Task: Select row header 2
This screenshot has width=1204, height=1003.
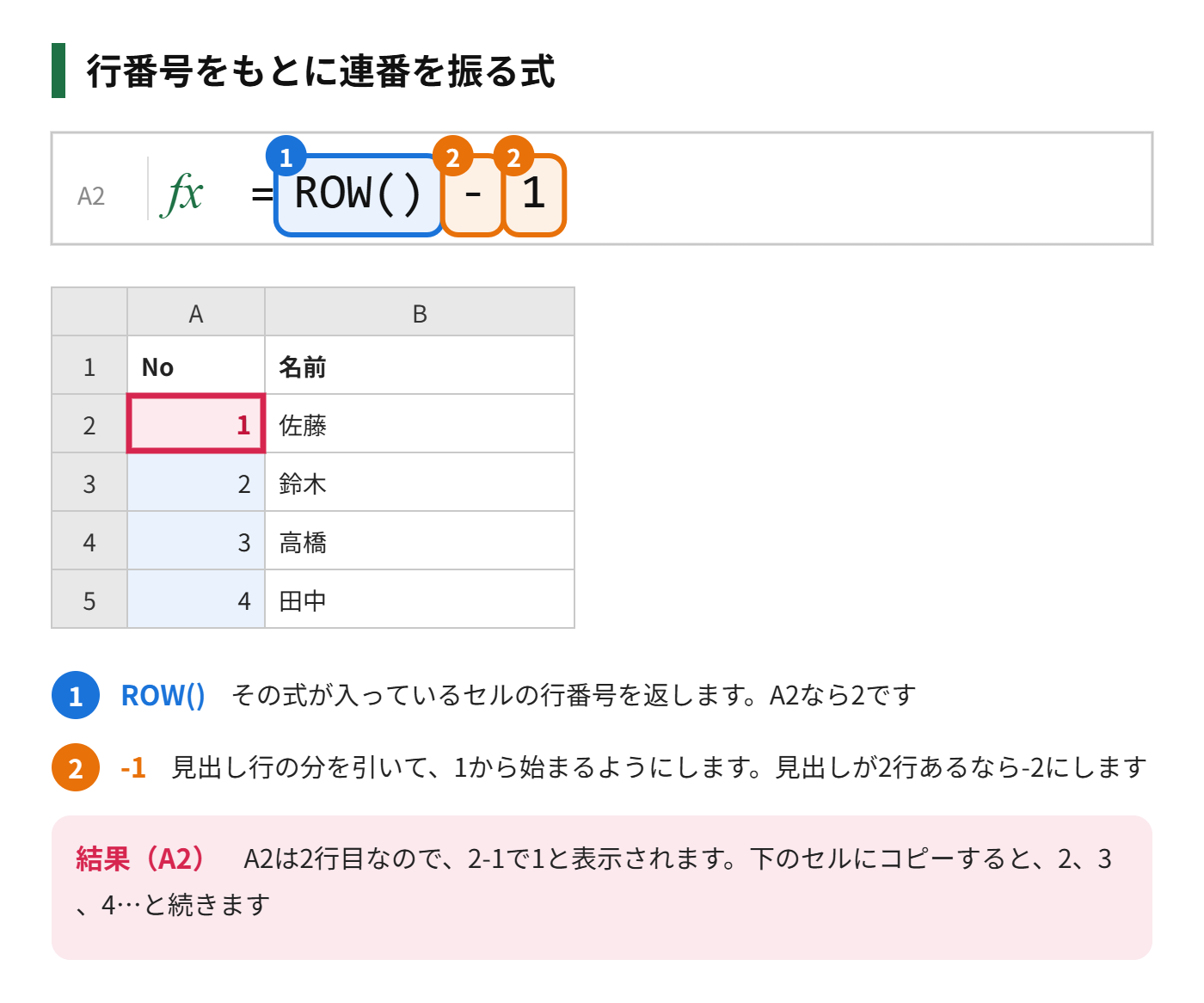Action: pos(89,424)
